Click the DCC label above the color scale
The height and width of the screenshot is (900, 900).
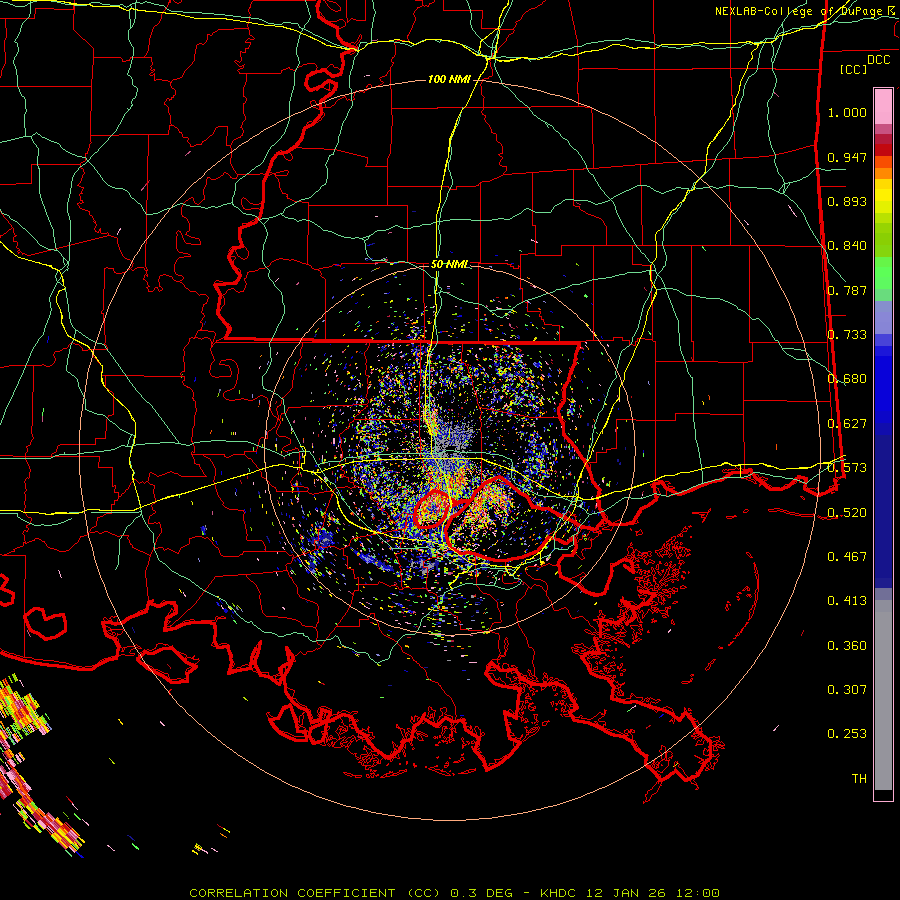[x=878, y=60]
